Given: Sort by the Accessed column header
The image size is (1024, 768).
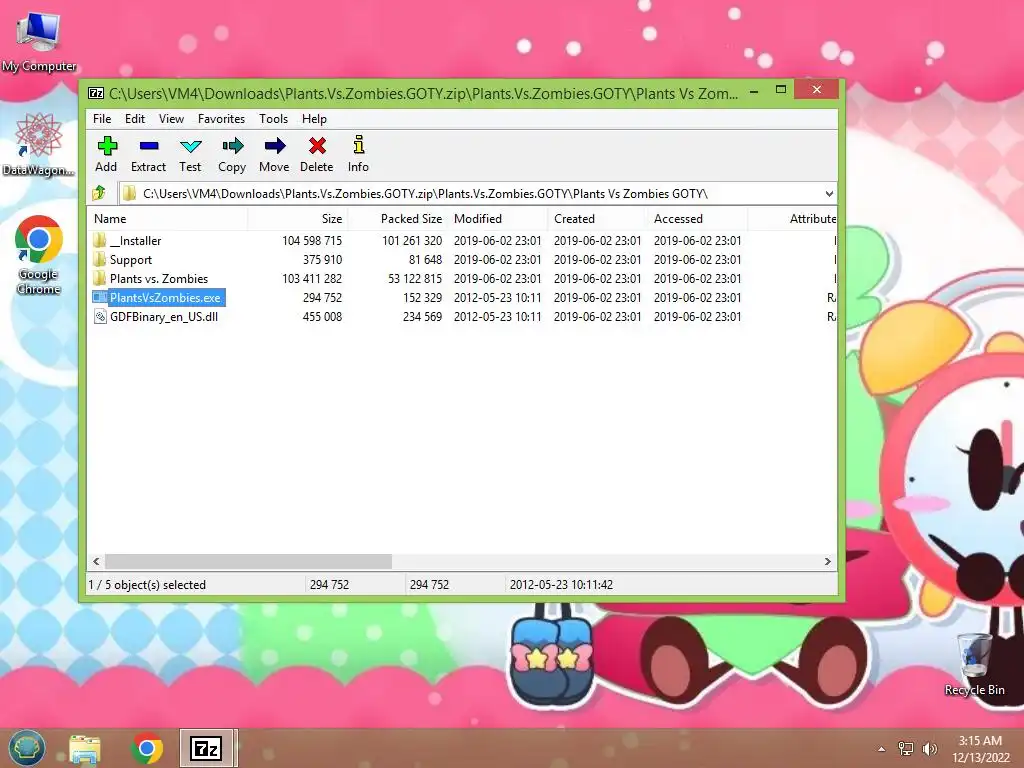Looking at the screenshot, I should tap(698, 219).
